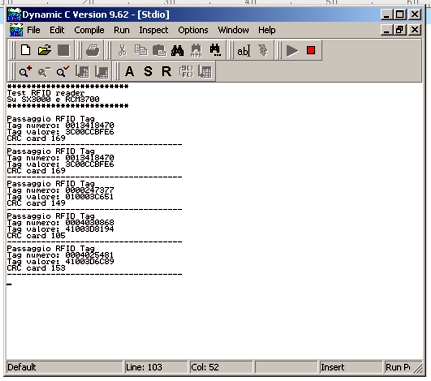
Task: Paste using the clipboard icon
Action: coord(159,50)
